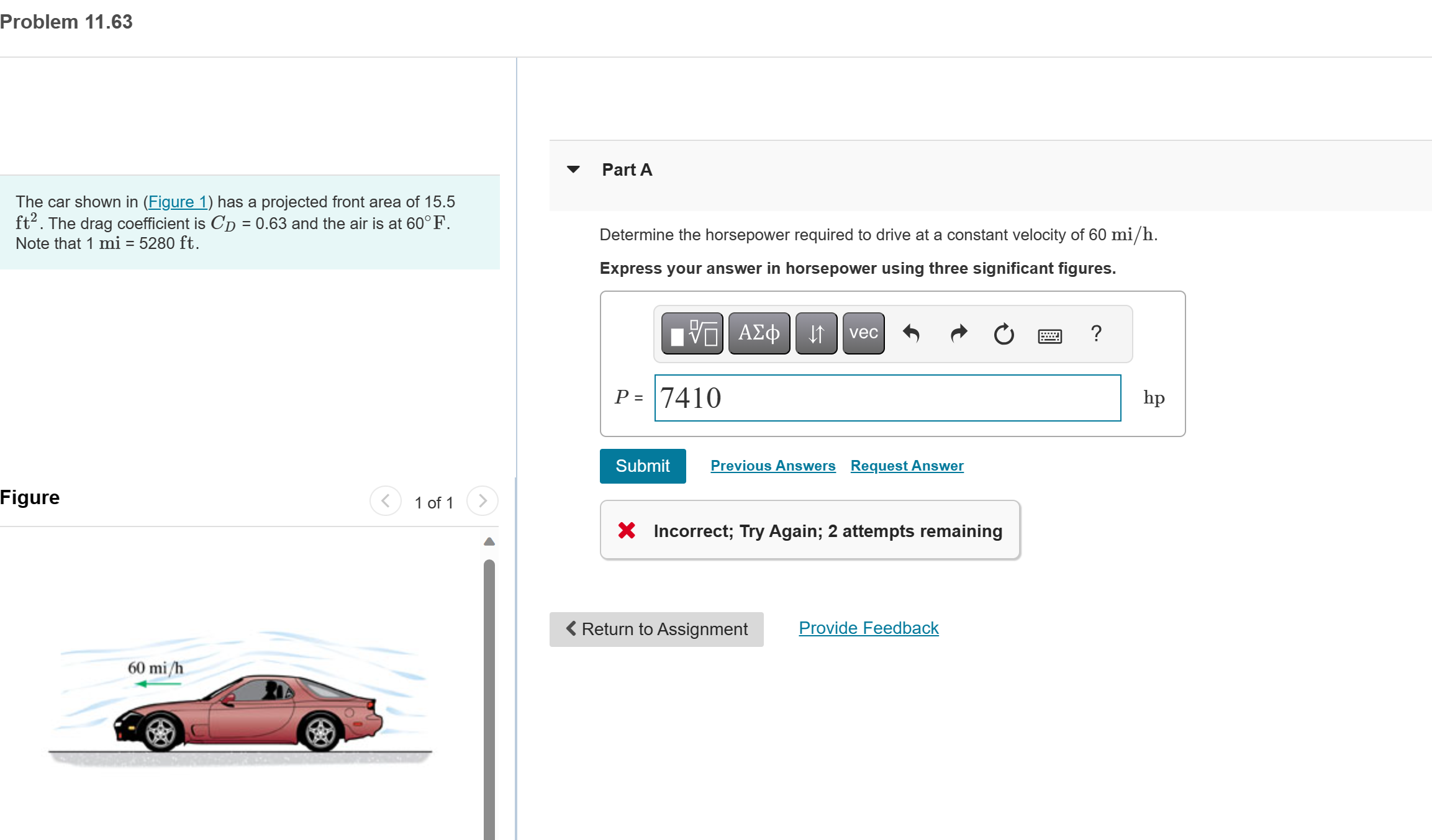
Task: Click the redo arrow in equation toolbar
Action: (x=958, y=333)
